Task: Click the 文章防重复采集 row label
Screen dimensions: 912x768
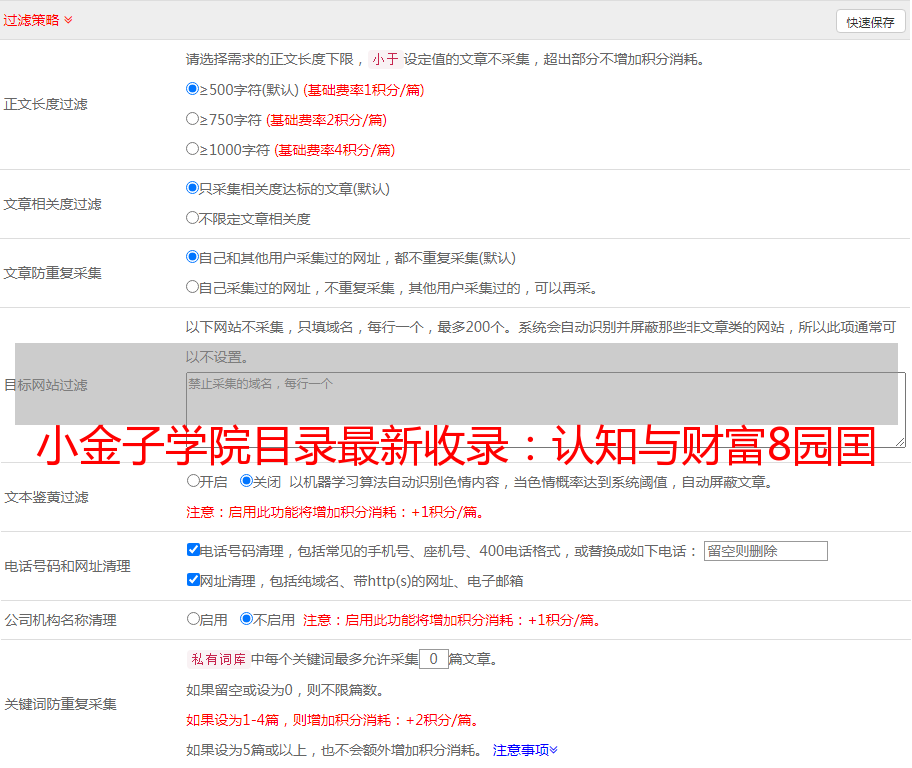Action: click(53, 273)
